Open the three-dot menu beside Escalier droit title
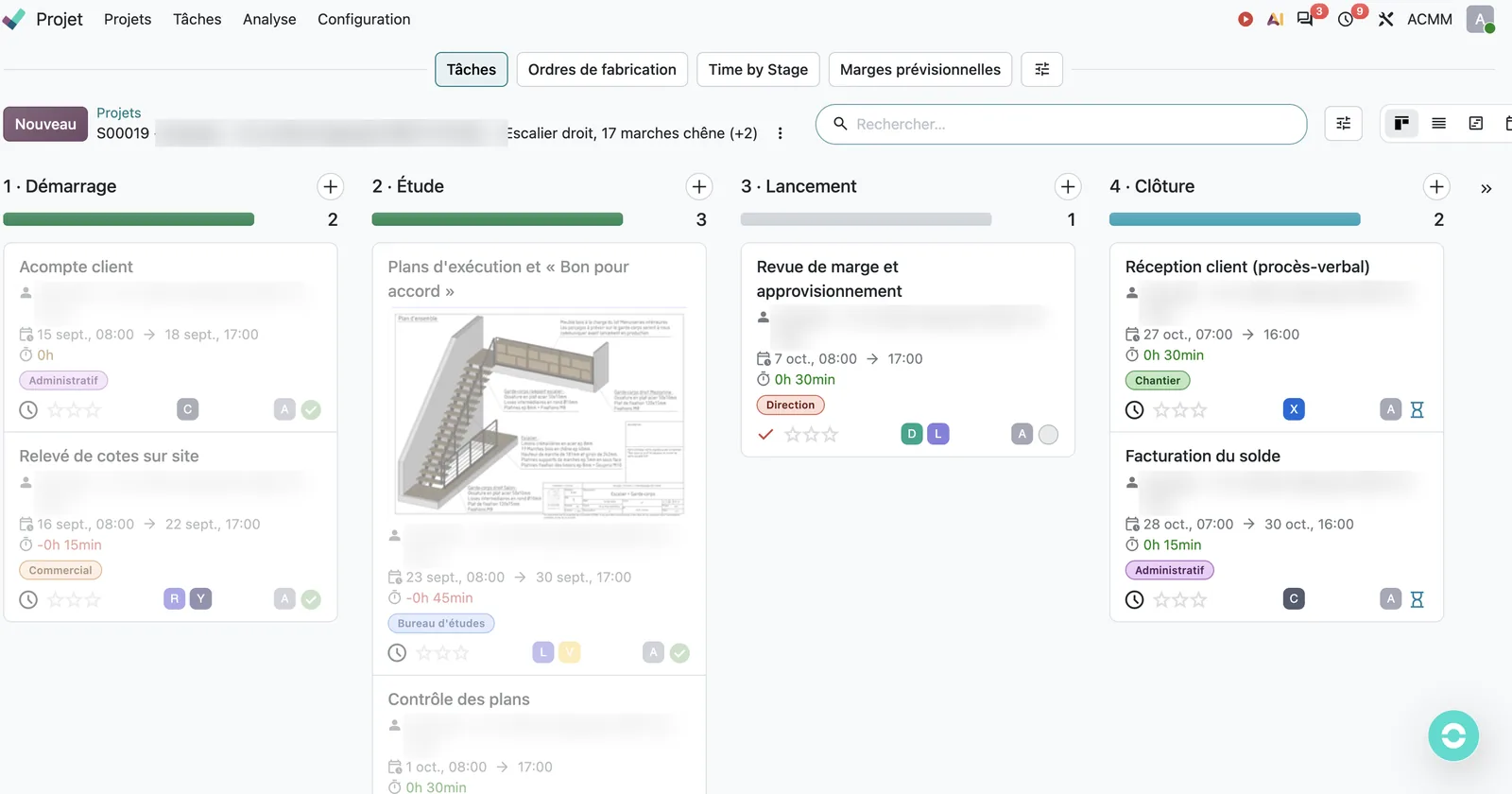 780,133
